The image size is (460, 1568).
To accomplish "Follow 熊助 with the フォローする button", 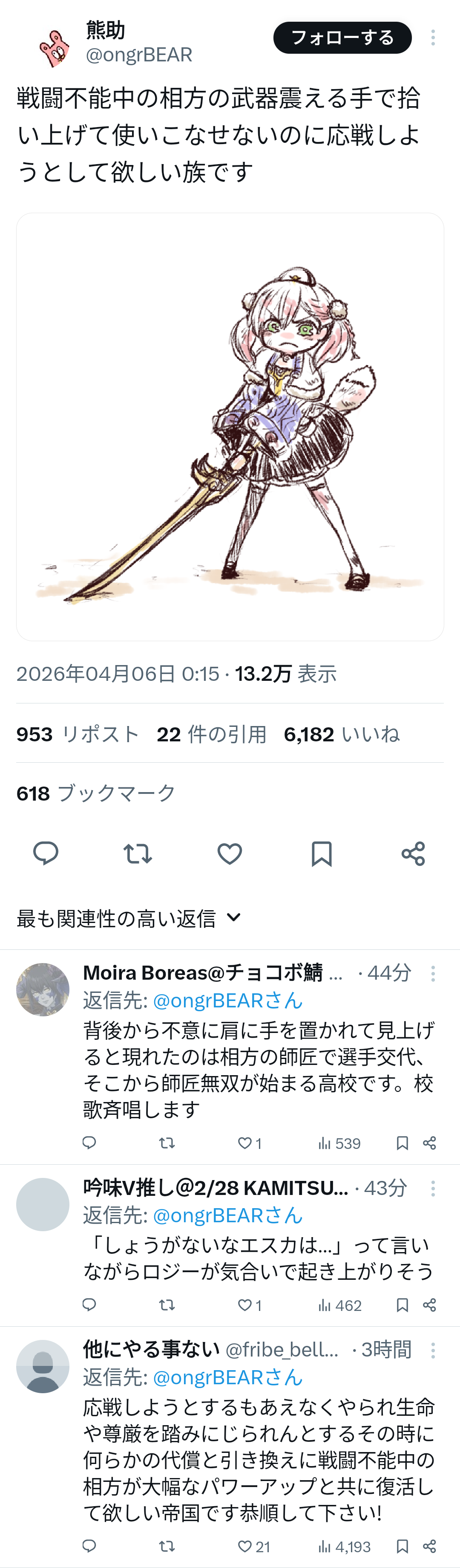I will click(x=342, y=38).
